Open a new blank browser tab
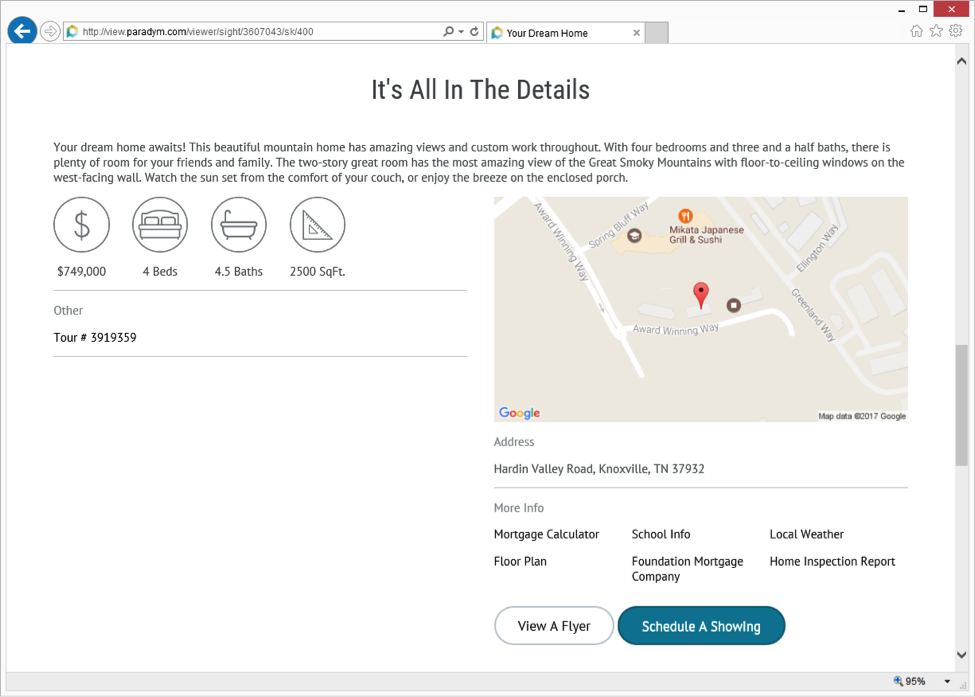Image resolution: width=975 pixels, height=697 pixels. (x=657, y=33)
